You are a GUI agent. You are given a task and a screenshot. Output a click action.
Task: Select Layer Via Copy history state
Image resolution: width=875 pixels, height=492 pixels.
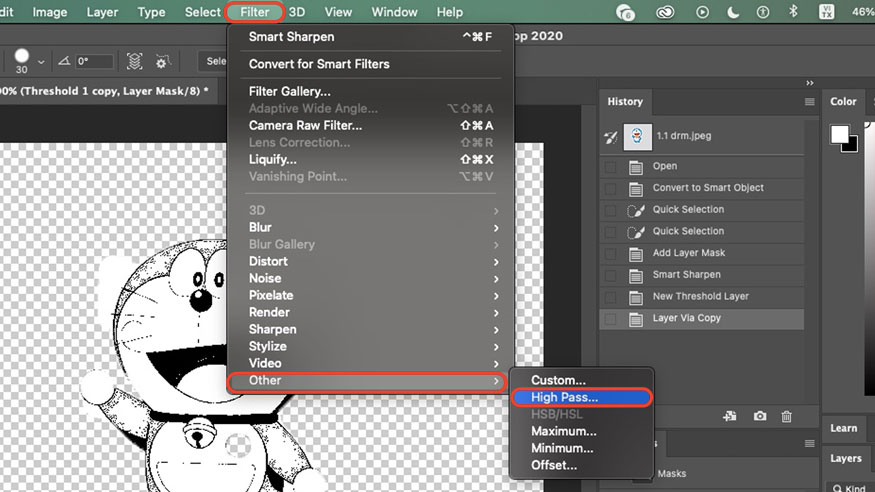[x=702, y=319]
